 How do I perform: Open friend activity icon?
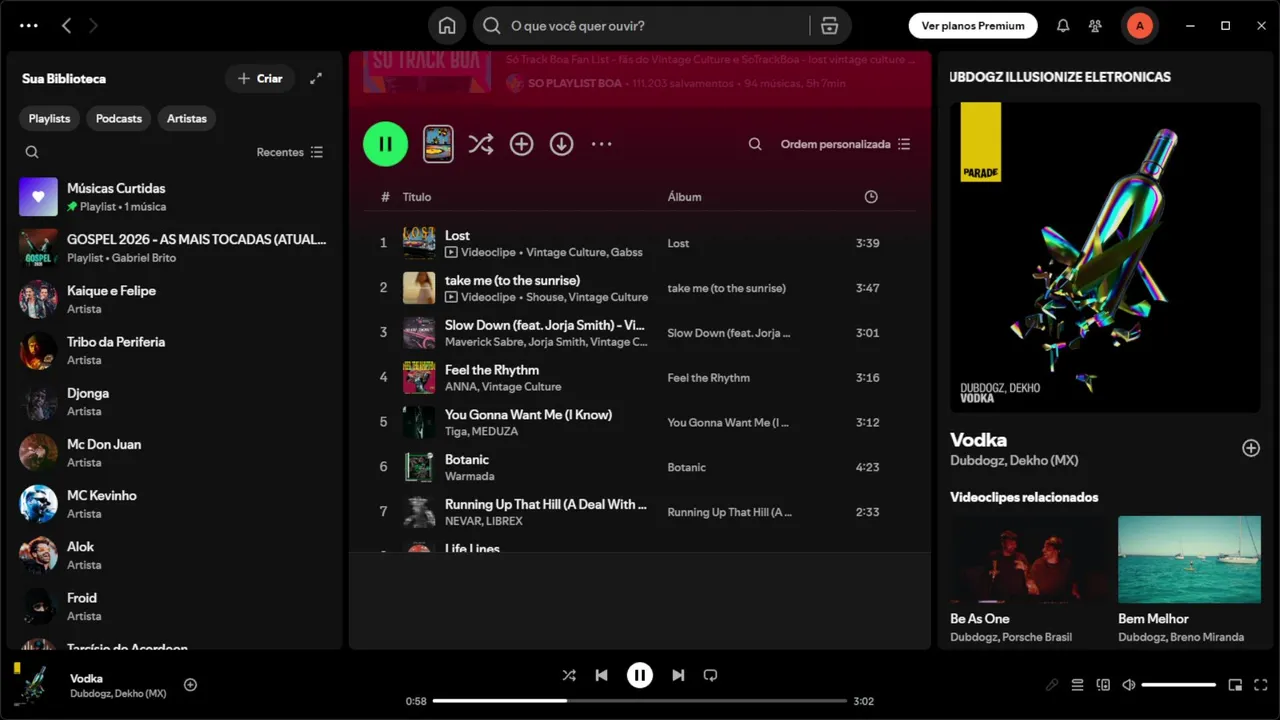1096,26
